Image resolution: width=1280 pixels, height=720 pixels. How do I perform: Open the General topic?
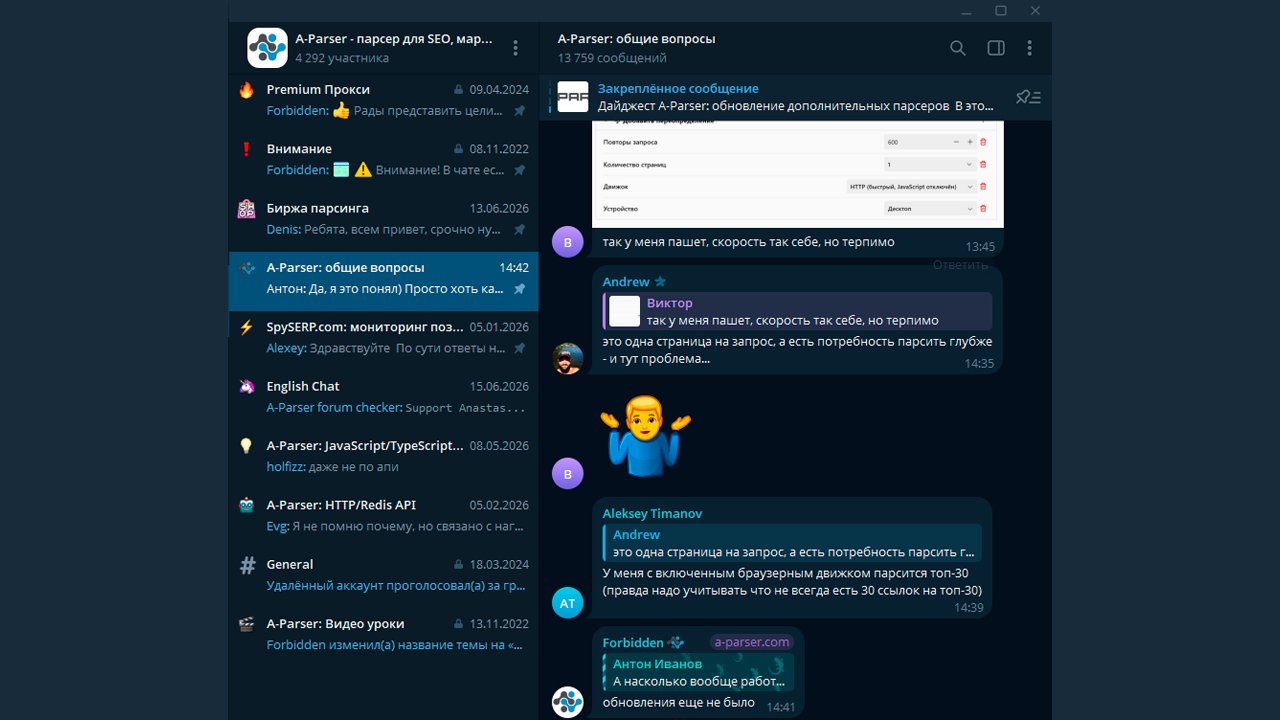(x=383, y=575)
